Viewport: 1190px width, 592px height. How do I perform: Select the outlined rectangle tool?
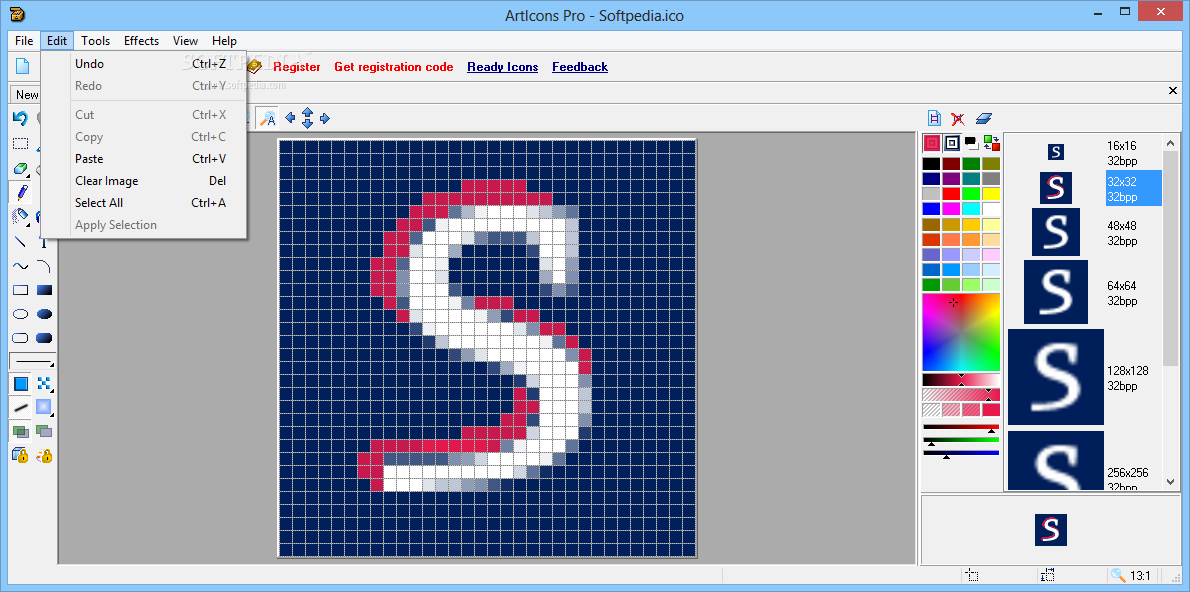coord(20,290)
